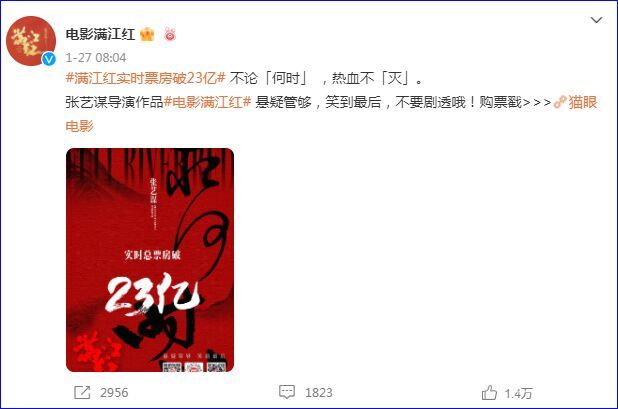Expand the post options chevron menu
This screenshot has width=618, height=409.
[x=596, y=20]
